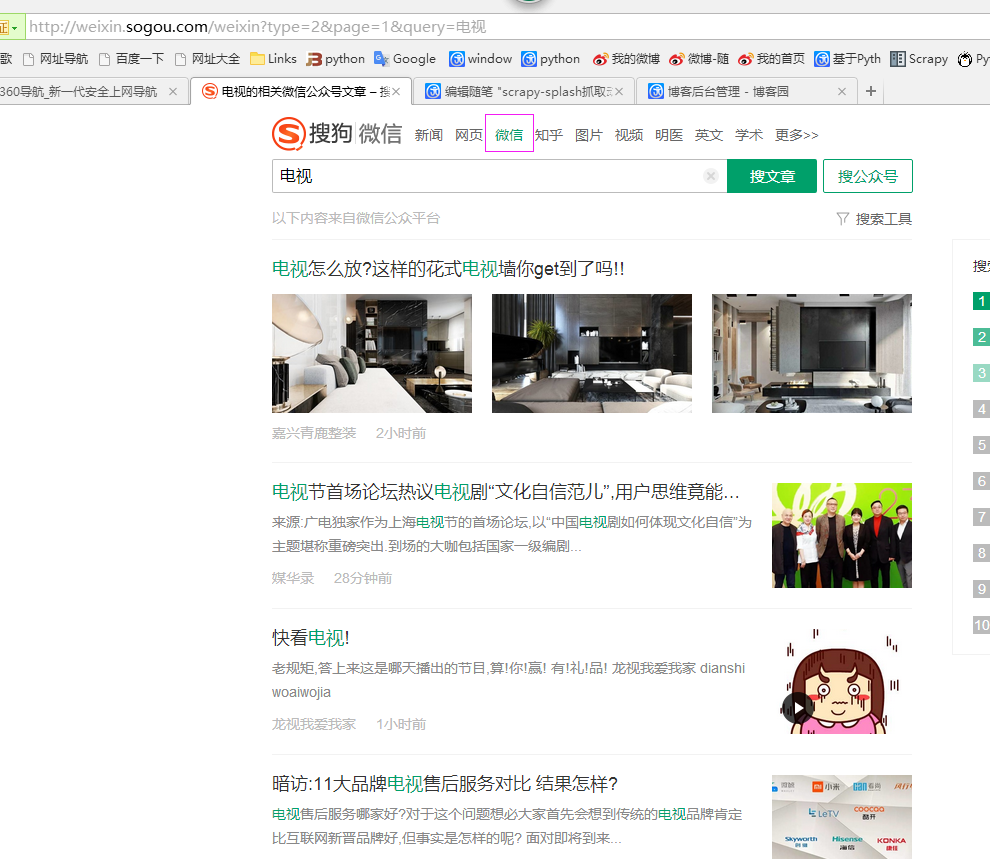The width and height of the screenshot is (990, 859).
Task: Close the 博客后台管理 tab
Action: point(842,92)
